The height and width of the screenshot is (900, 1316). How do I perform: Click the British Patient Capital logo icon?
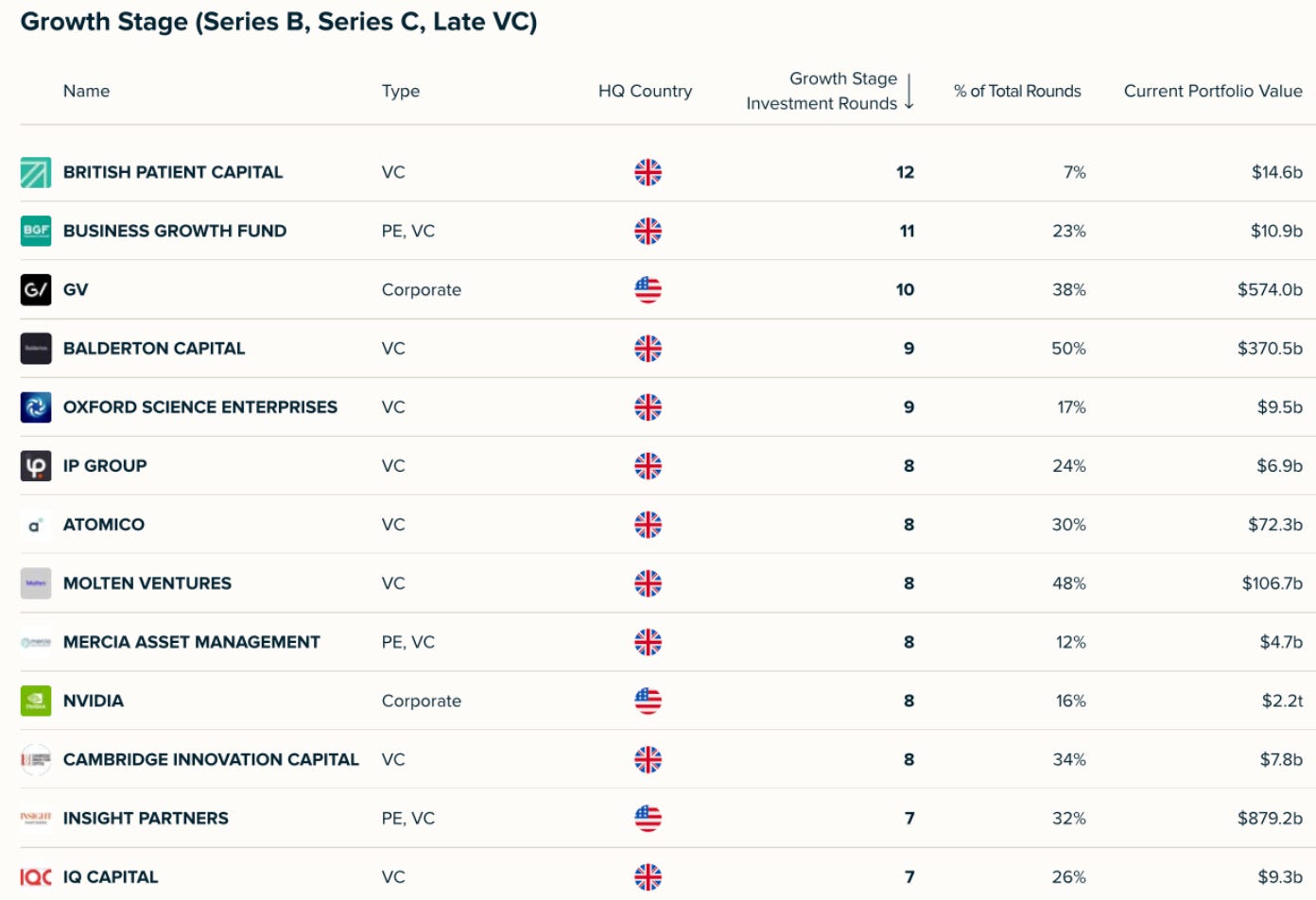tap(36, 172)
